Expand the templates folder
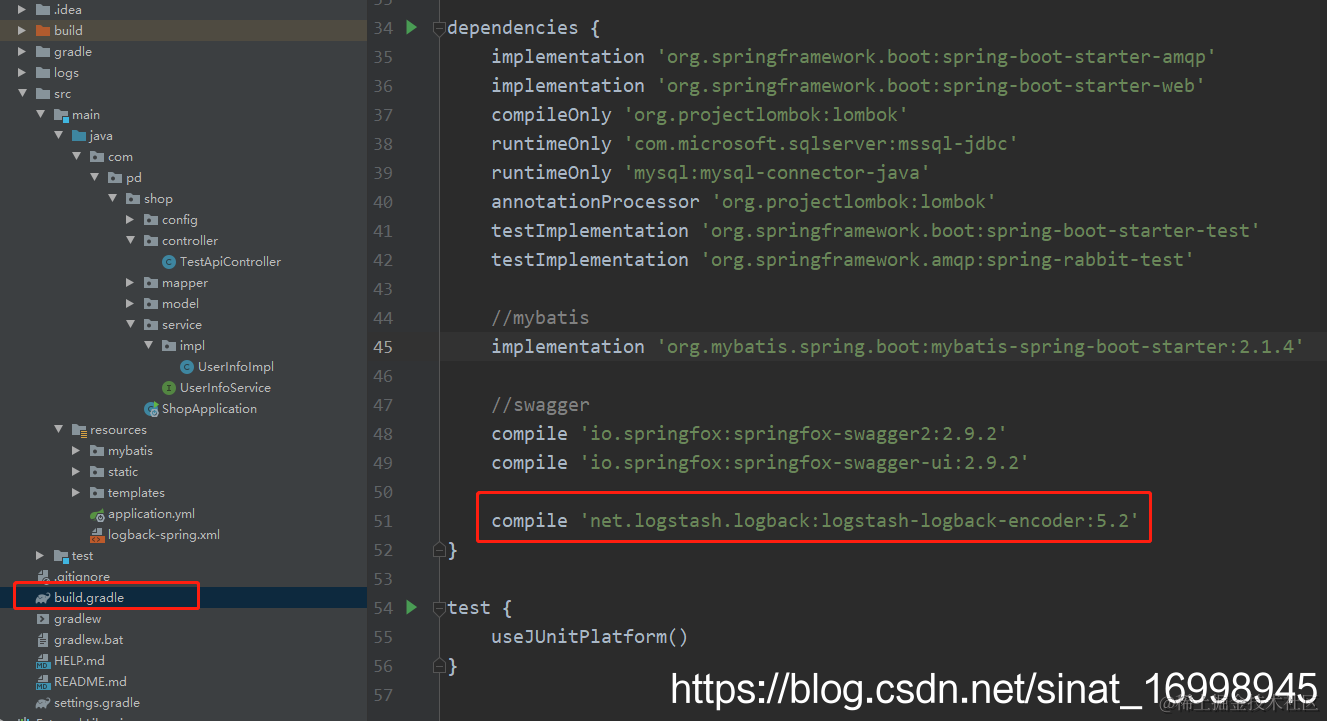 click(x=77, y=493)
